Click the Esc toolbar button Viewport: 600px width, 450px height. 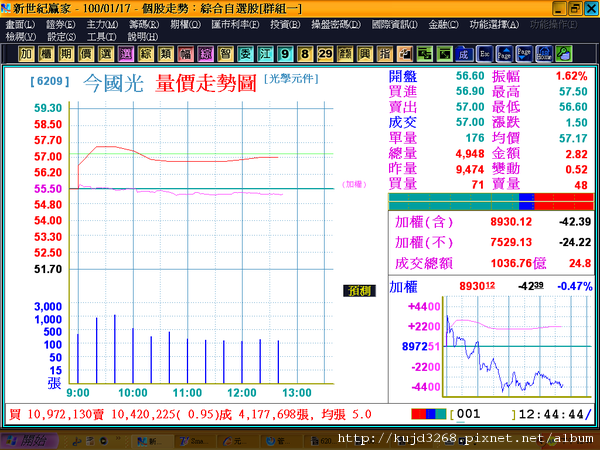(x=484, y=54)
